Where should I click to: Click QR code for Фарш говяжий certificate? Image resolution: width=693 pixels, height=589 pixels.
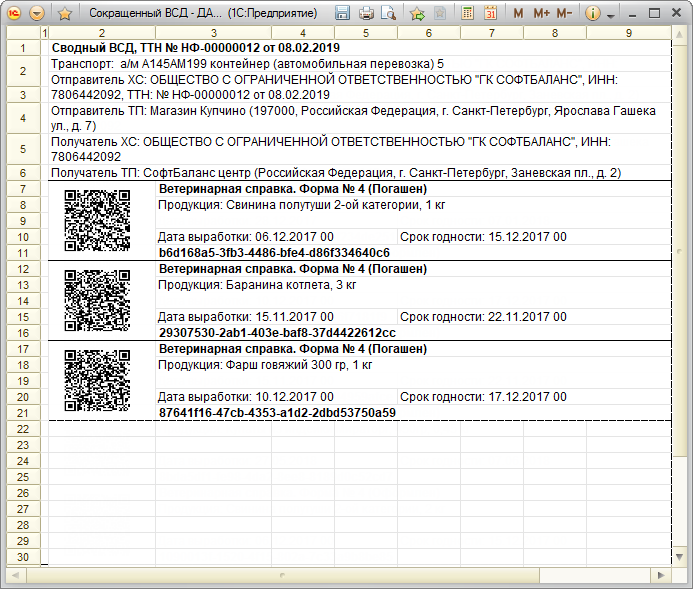(97, 380)
